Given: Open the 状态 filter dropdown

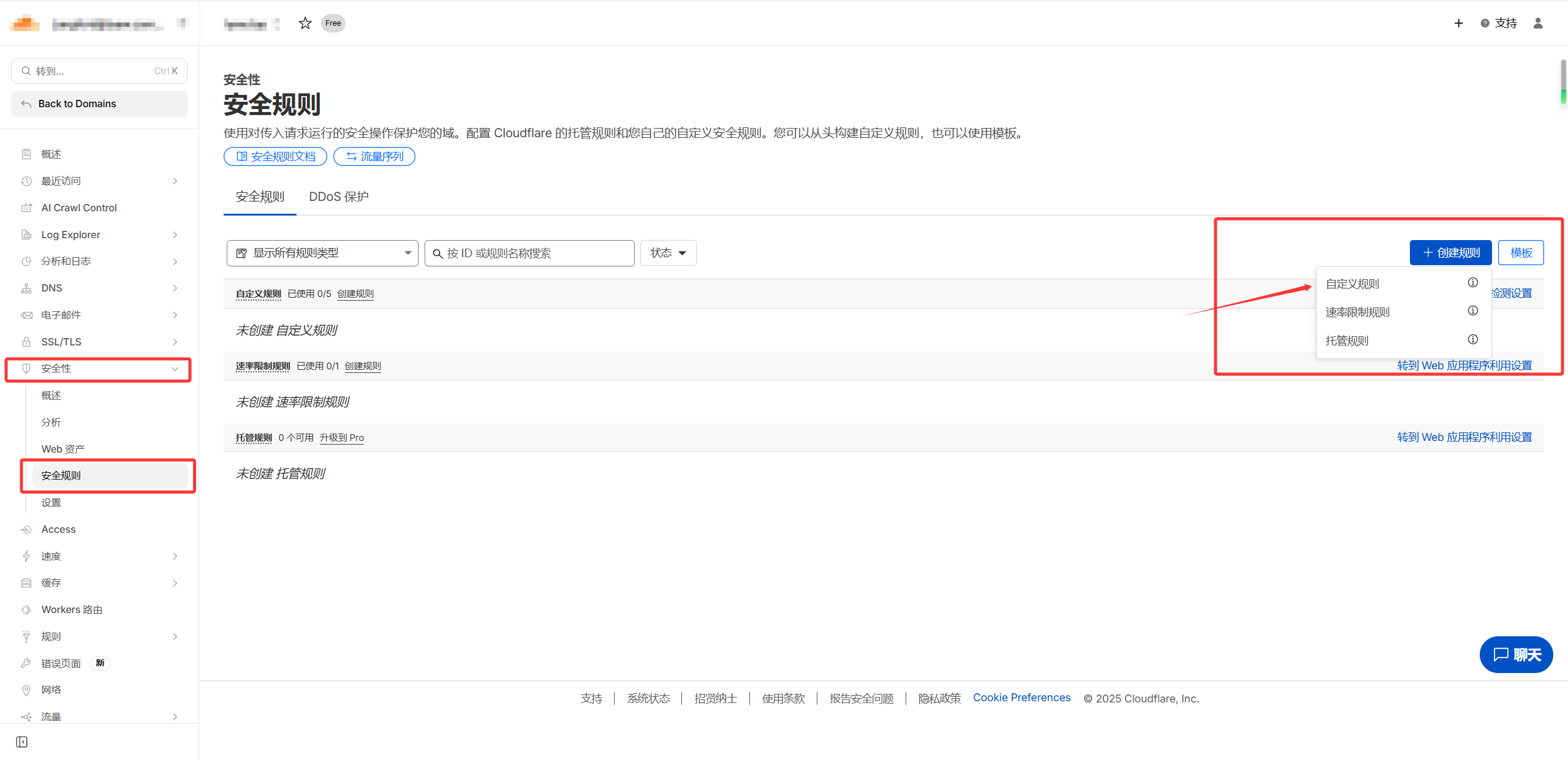Looking at the screenshot, I should click(668, 253).
